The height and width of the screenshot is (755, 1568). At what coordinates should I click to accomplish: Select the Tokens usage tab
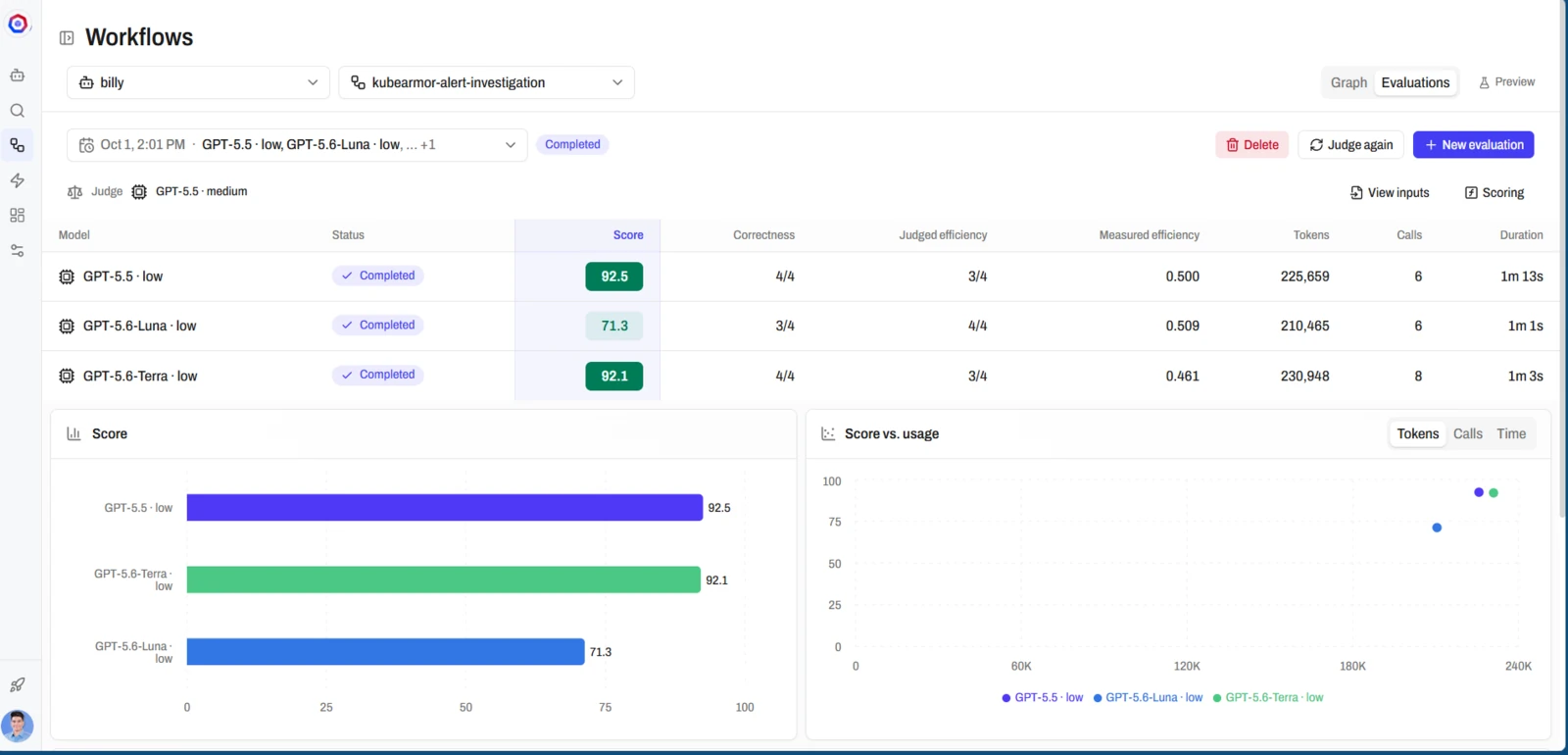pos(1417,433)
